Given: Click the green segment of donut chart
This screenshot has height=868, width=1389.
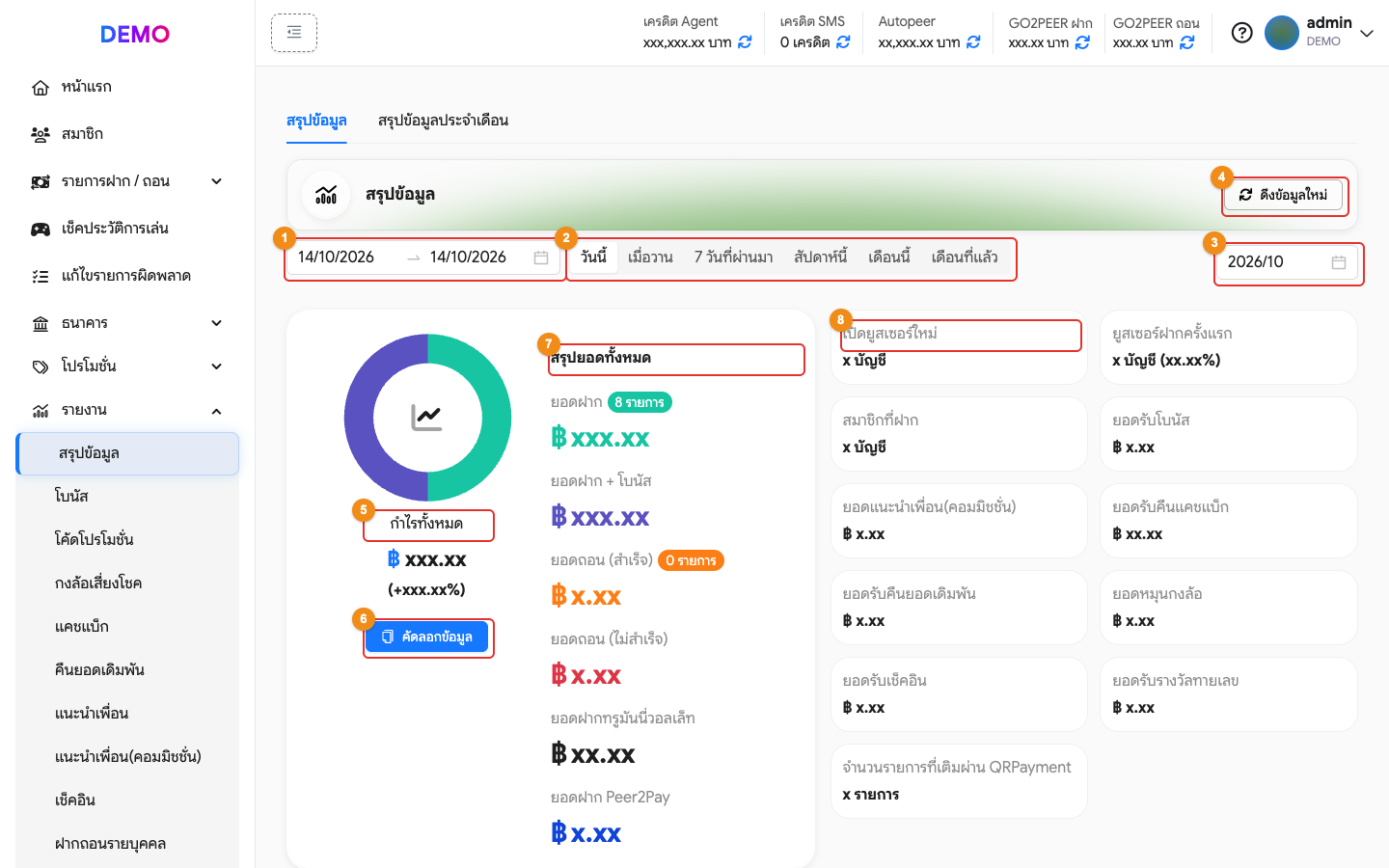Looking at the screenshot, I should [496, 418].
